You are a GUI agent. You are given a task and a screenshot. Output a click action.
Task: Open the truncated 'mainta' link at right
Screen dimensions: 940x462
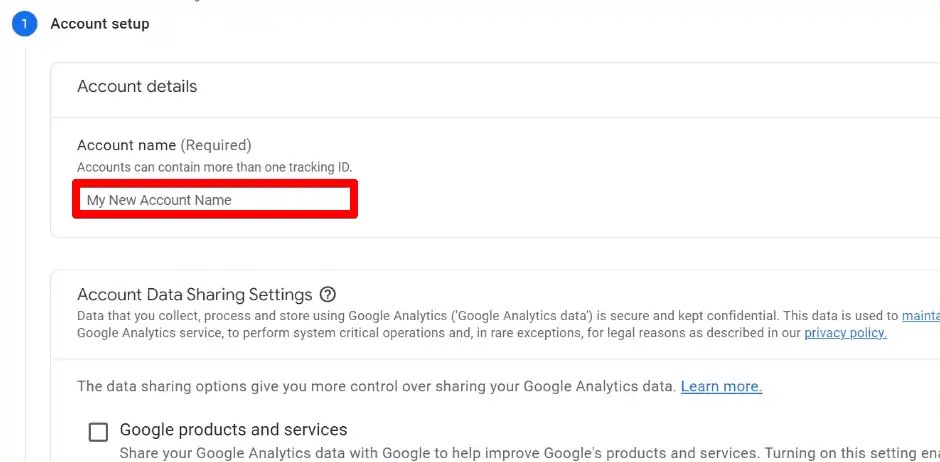(x=921, y=316)
